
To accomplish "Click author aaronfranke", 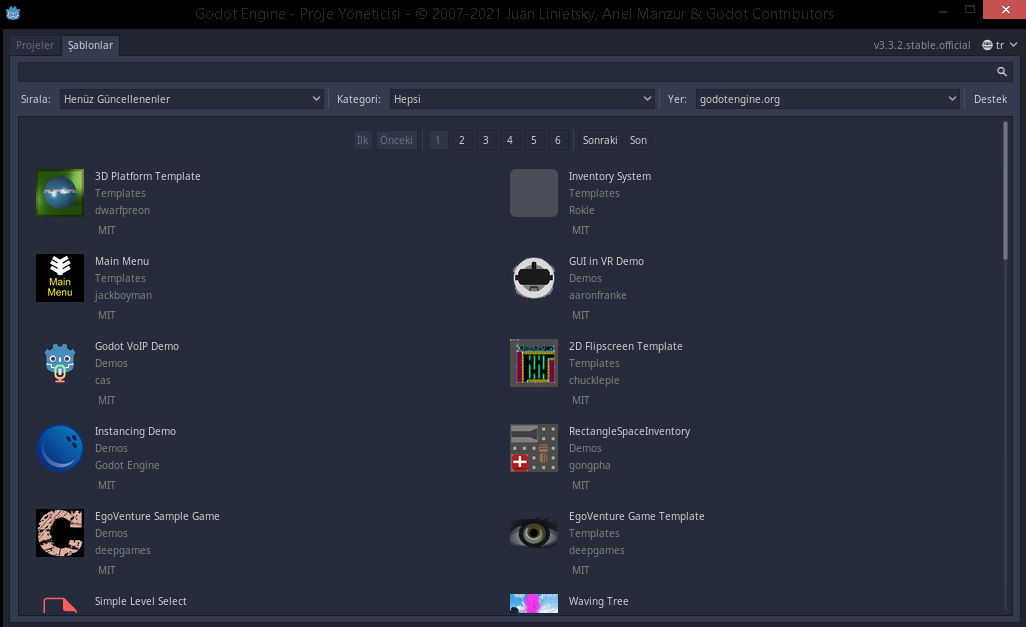I will point(597,295).
